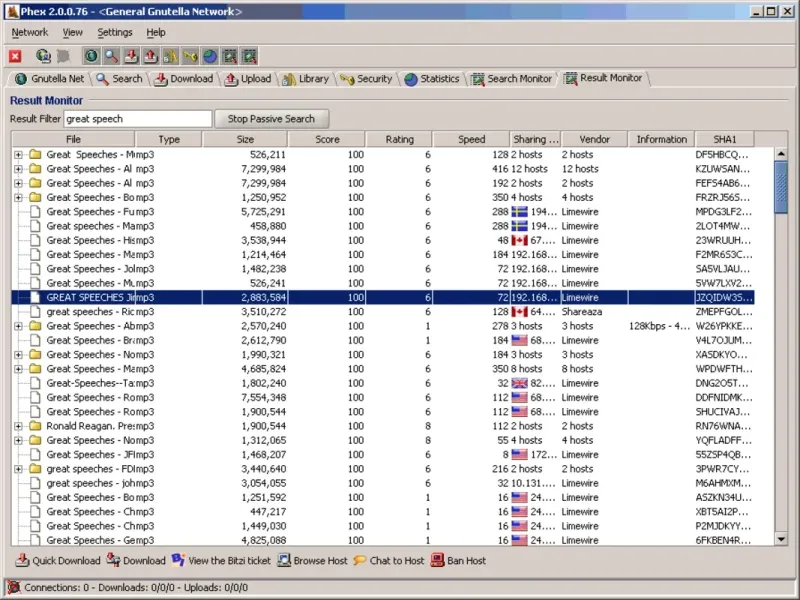
Task: Click the red exit icon in toolbar
Action: click(x=16, y=56)
